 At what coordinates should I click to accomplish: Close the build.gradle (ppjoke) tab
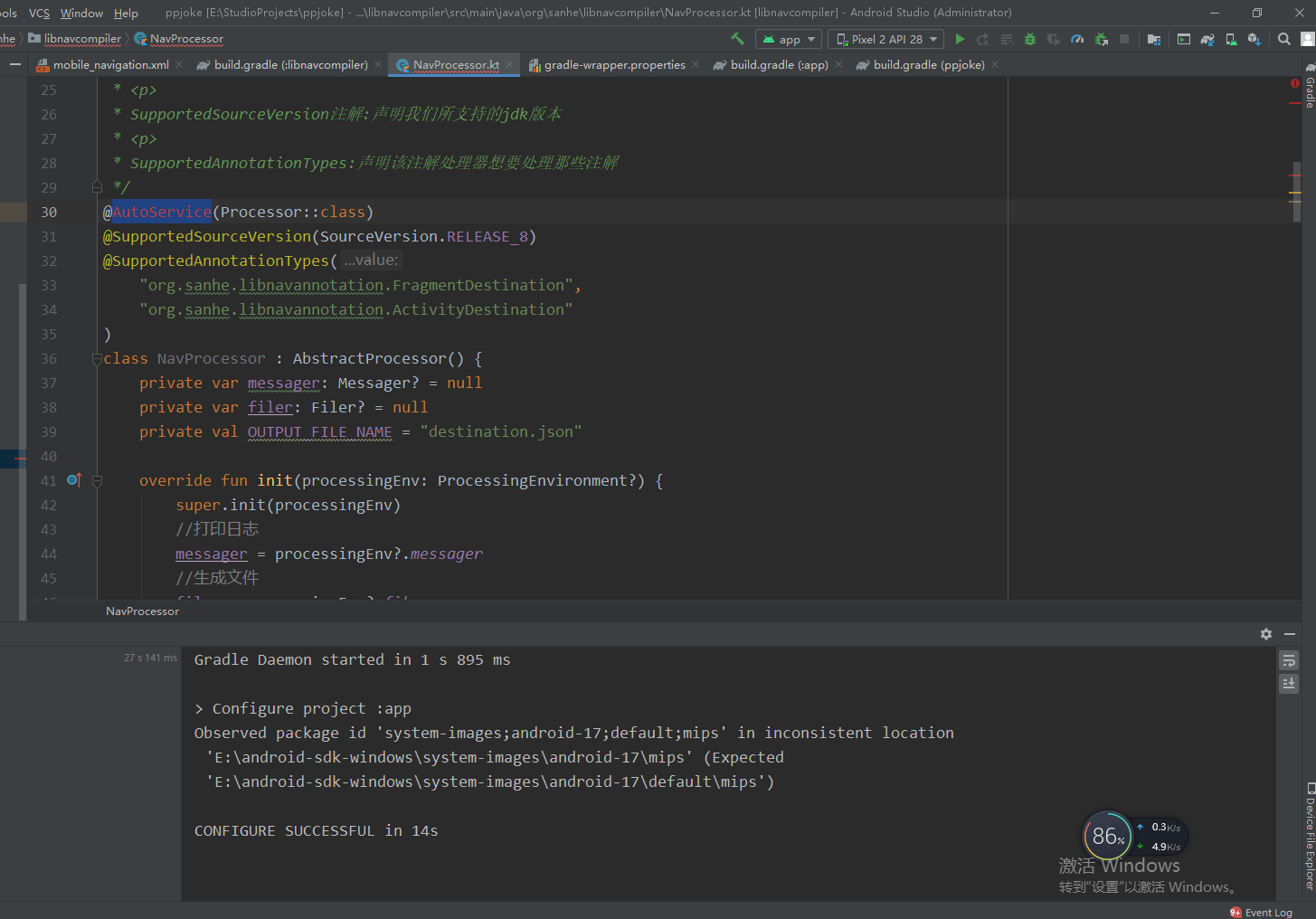[x=995, y=64]
